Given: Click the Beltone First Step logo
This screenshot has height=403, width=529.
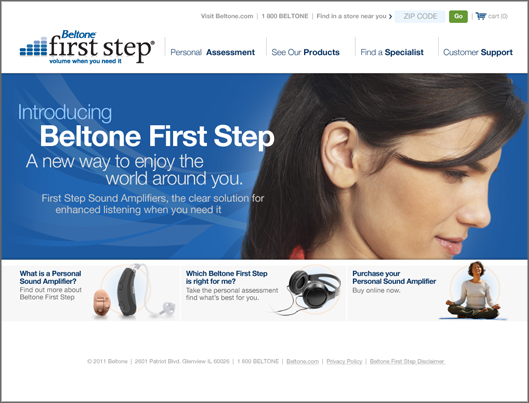Looking at the screenshot, I should pyautogui.click(x=87, y=47).
